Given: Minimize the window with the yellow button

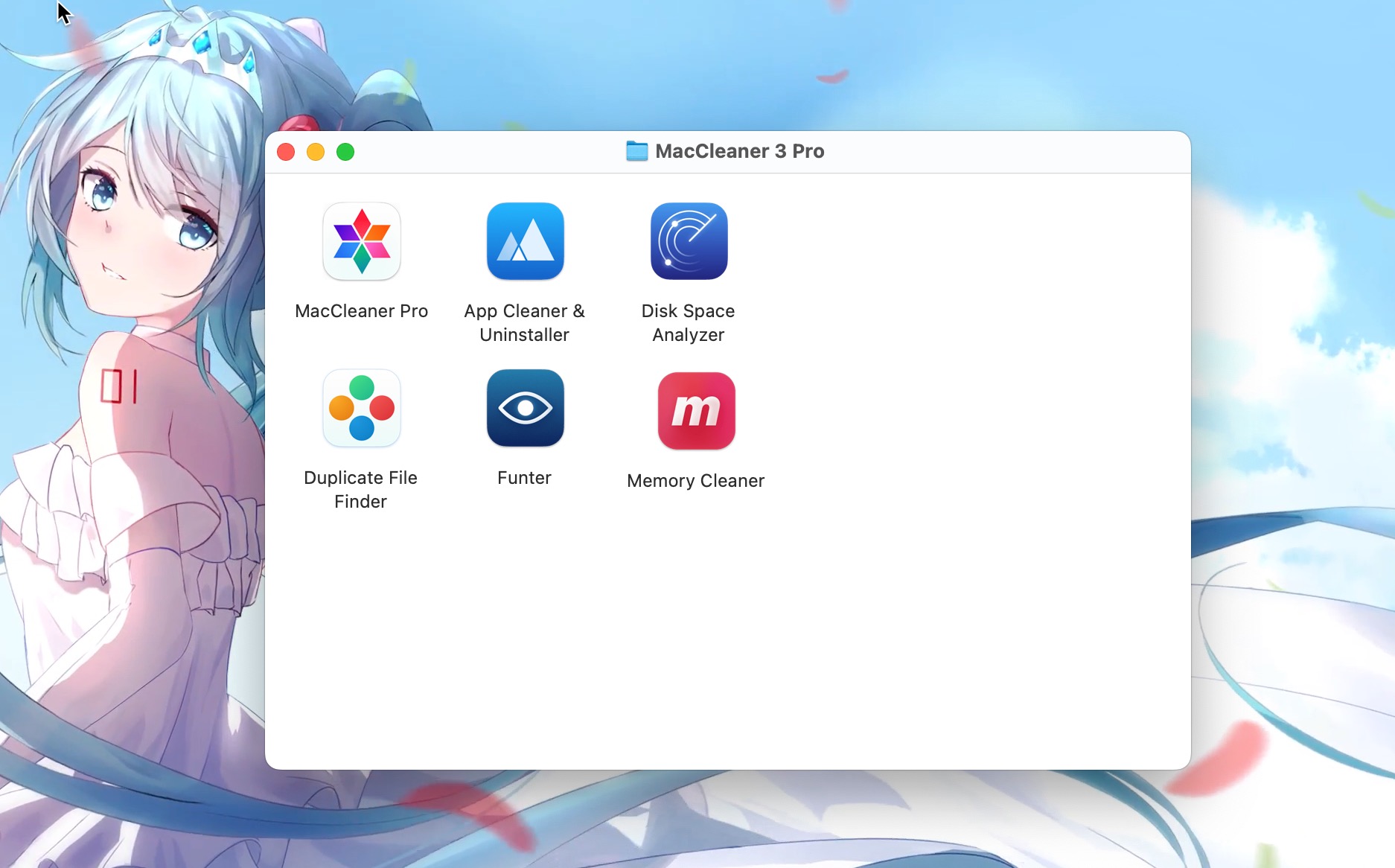Looking at the screenshot, I should 316,152.
